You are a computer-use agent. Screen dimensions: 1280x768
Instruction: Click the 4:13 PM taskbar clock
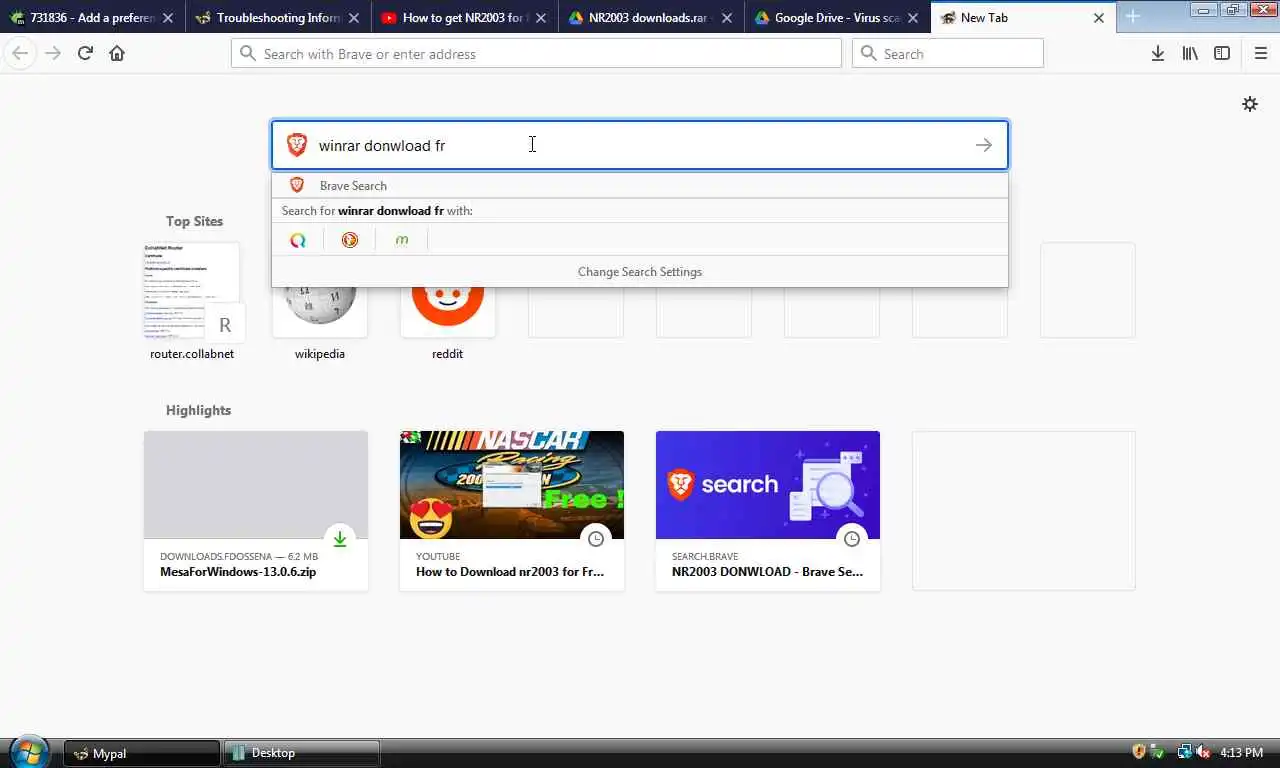coord(1242,753)
